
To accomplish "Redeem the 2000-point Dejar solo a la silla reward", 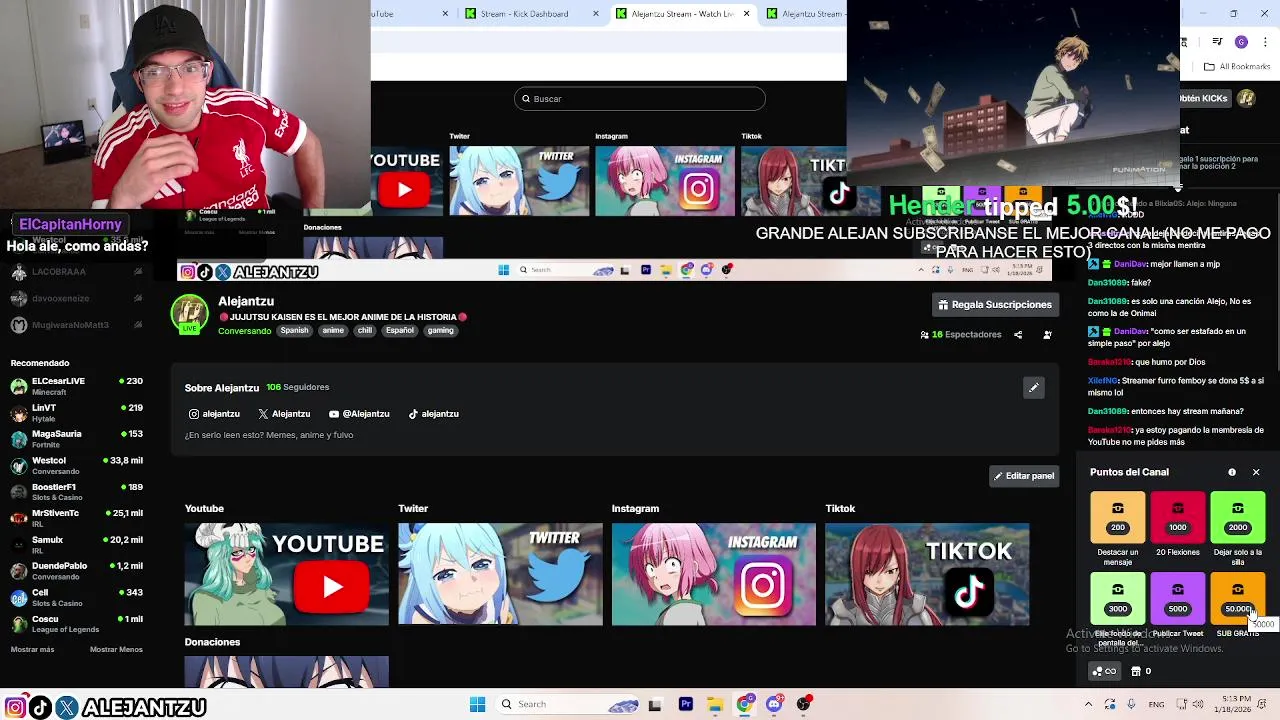I will pyautogui.click(x=1237, y=517).
